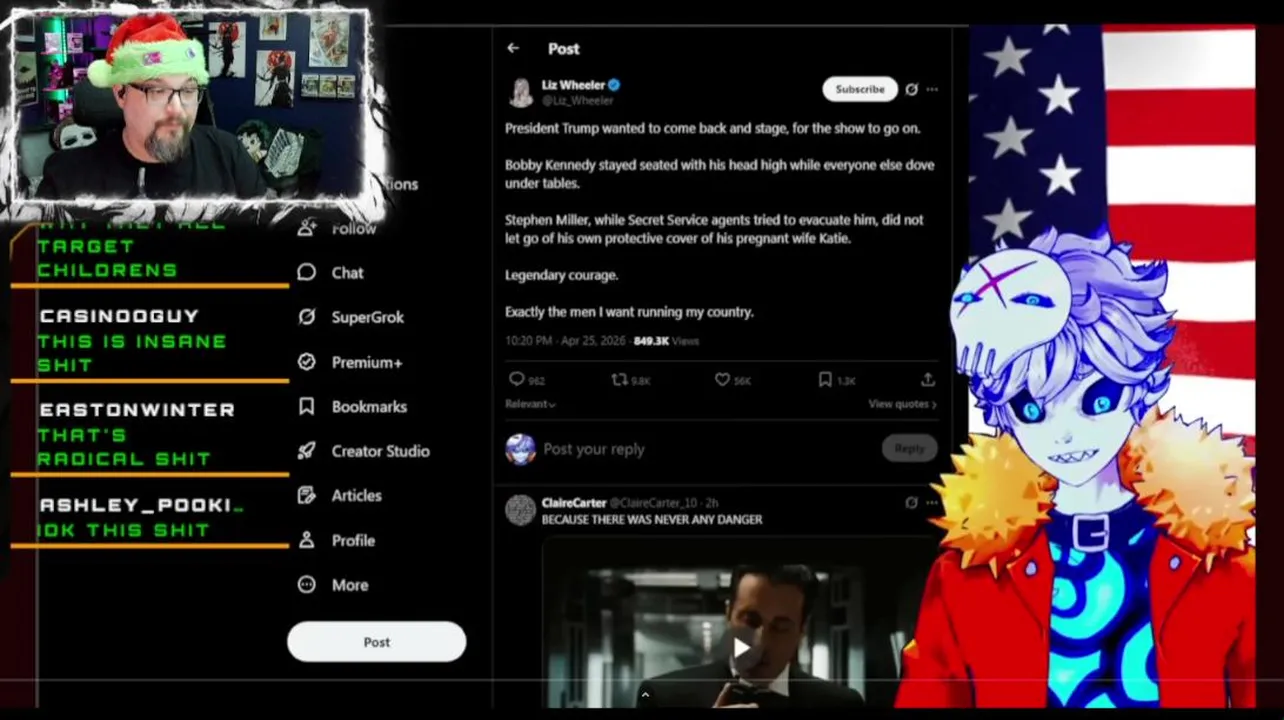Open more options on Liz Wheeler's post
This screenshot has height=720, width=1284.
click(932, 89)
